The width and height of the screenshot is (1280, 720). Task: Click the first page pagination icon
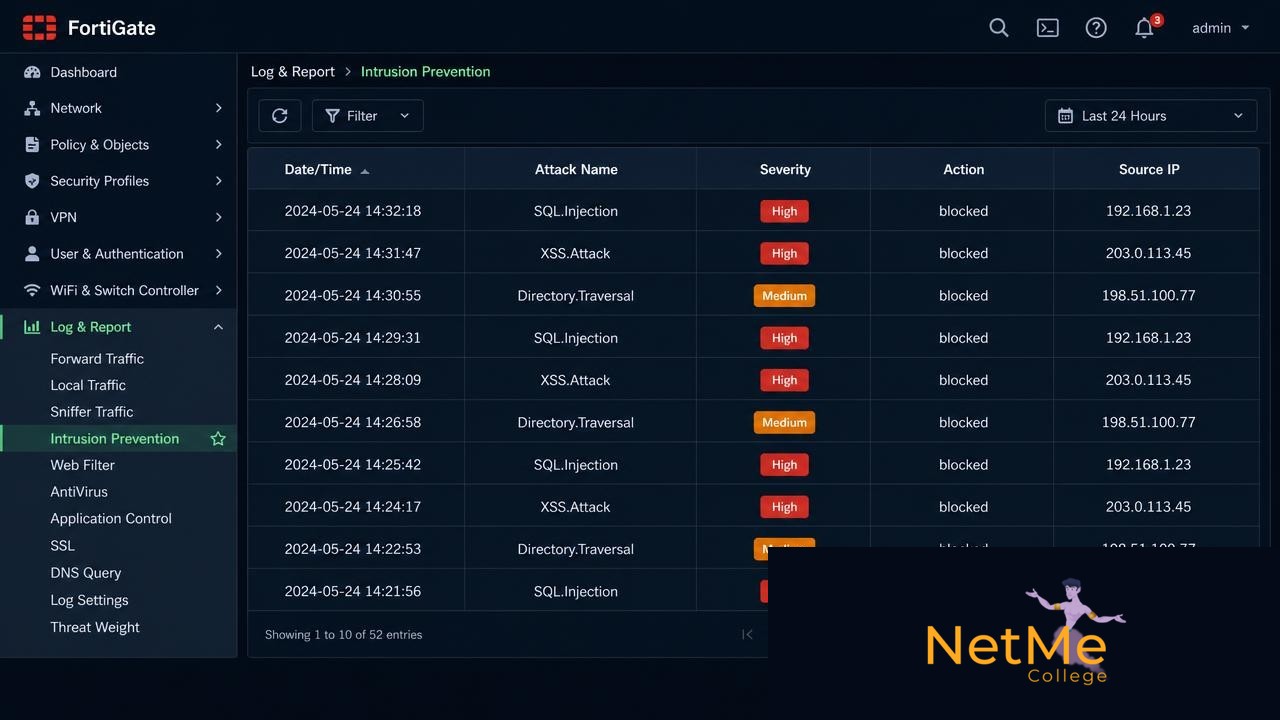click(747, 635)
